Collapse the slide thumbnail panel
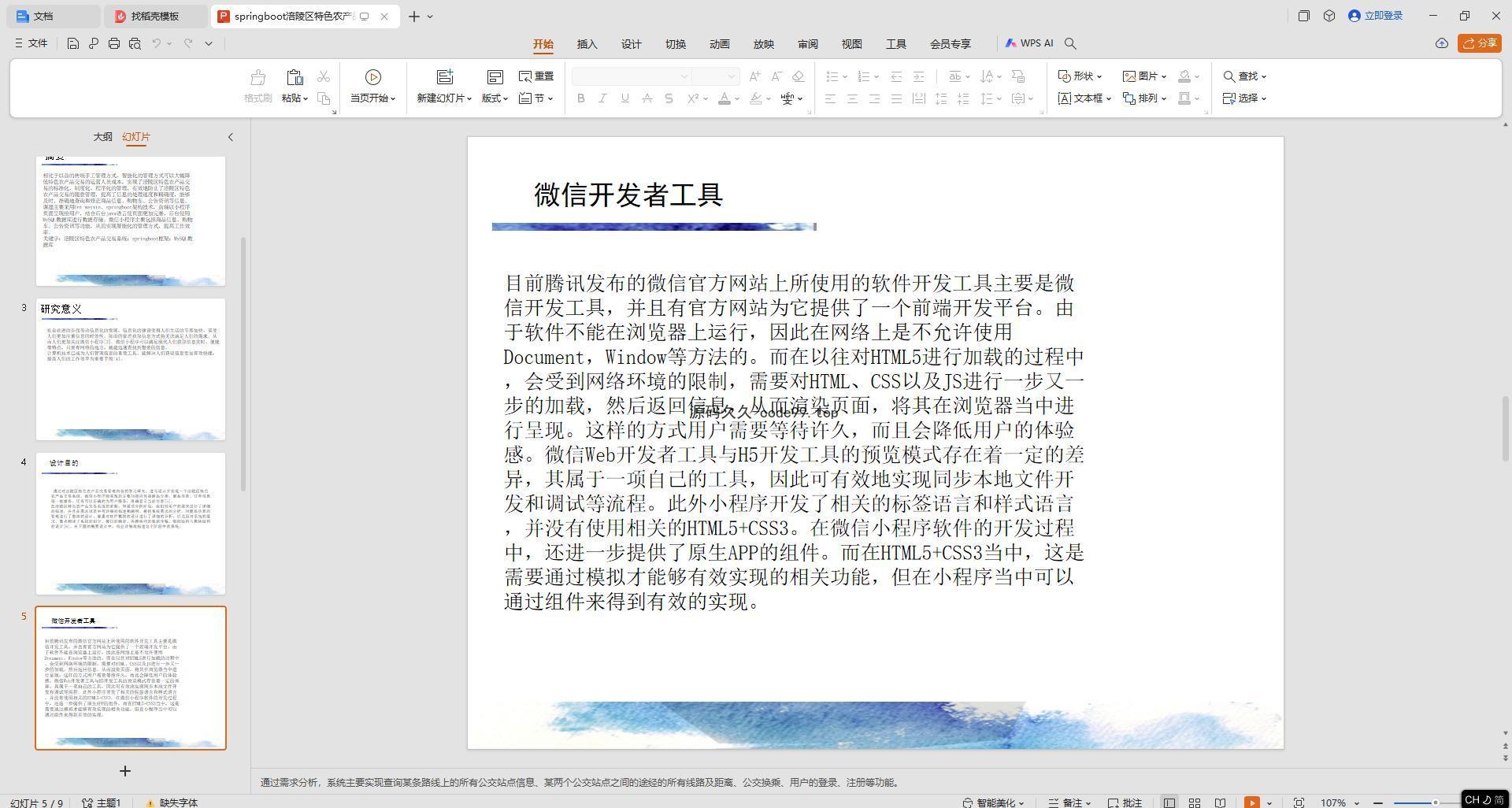Screen dimensions: 1512x808 pos(230,137)
